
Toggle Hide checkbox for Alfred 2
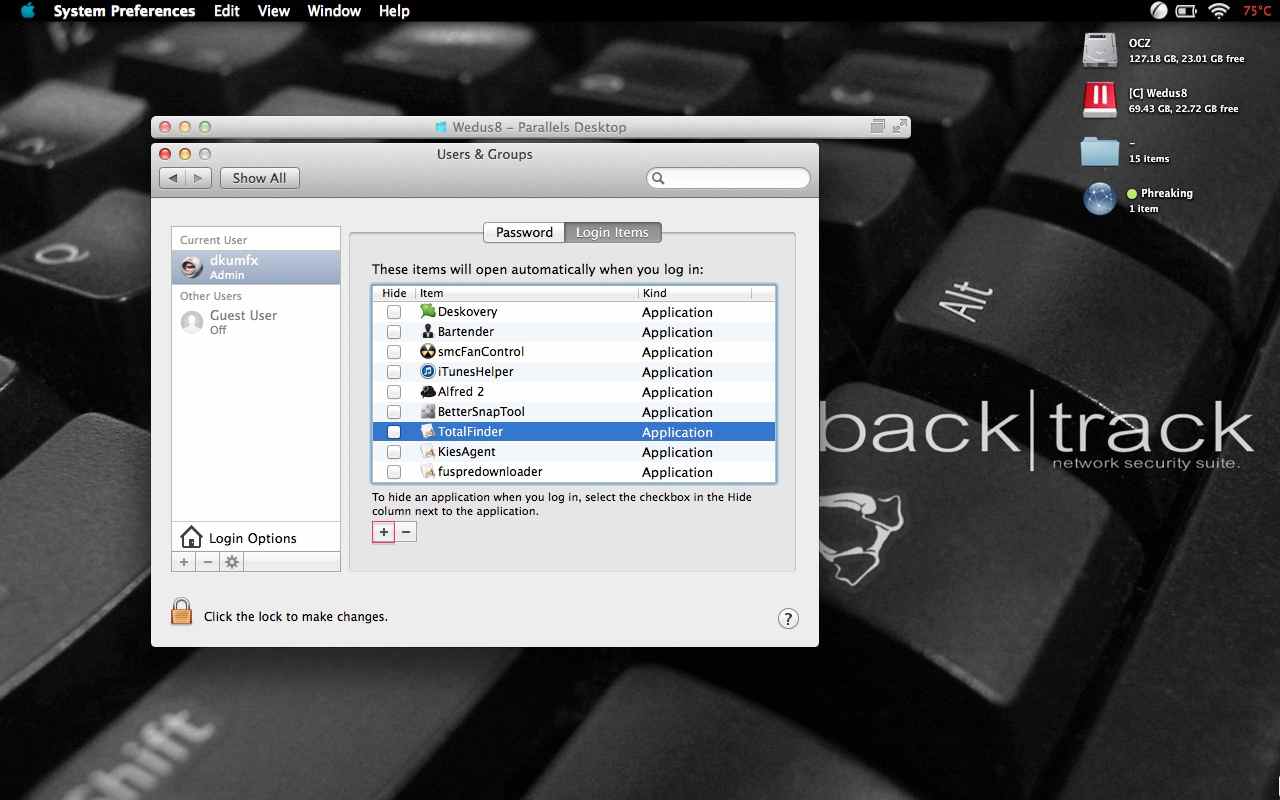coord(394,392)
